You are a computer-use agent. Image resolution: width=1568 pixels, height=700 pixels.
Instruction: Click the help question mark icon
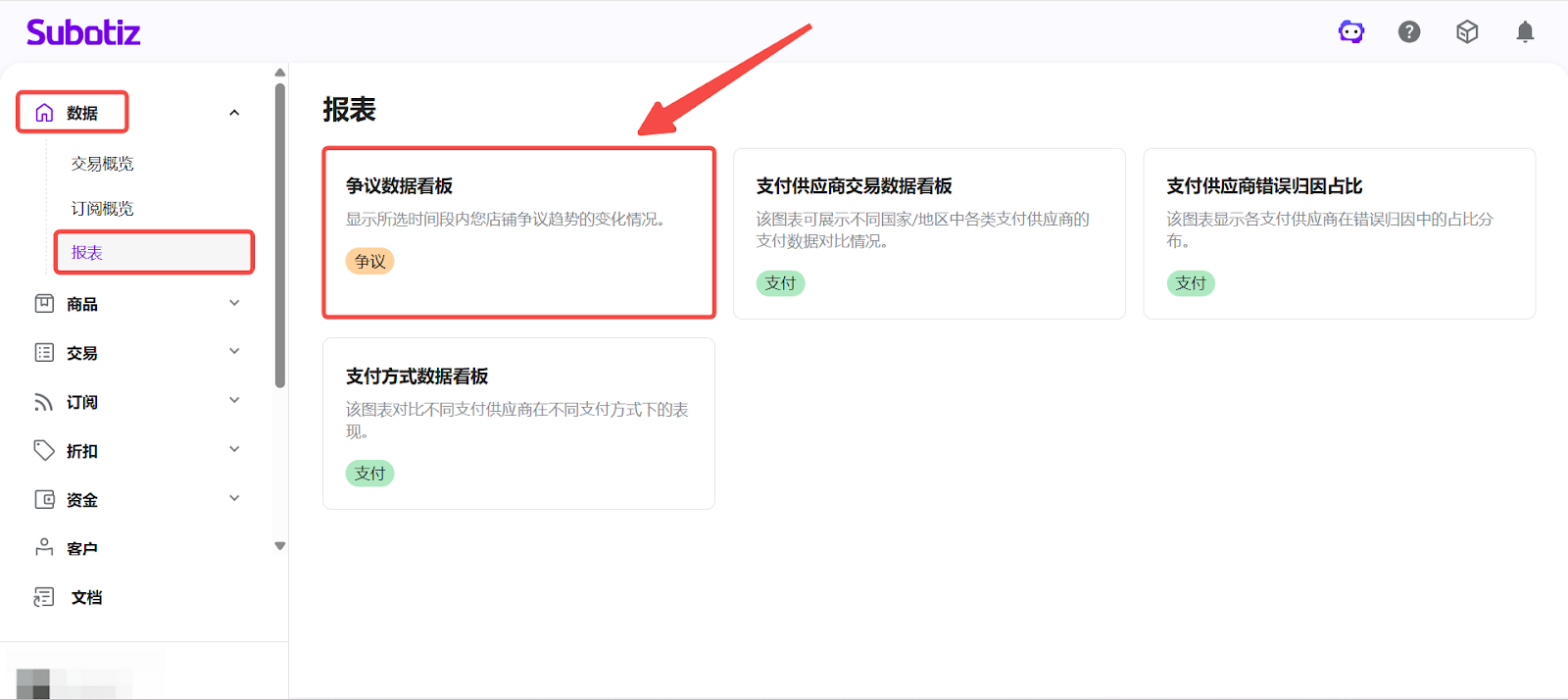[x=1409, y=32]
